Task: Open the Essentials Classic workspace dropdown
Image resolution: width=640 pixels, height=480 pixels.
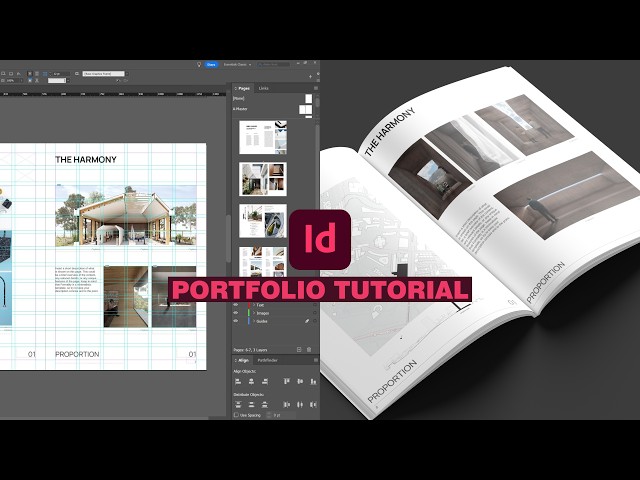Action: [237, 64]
